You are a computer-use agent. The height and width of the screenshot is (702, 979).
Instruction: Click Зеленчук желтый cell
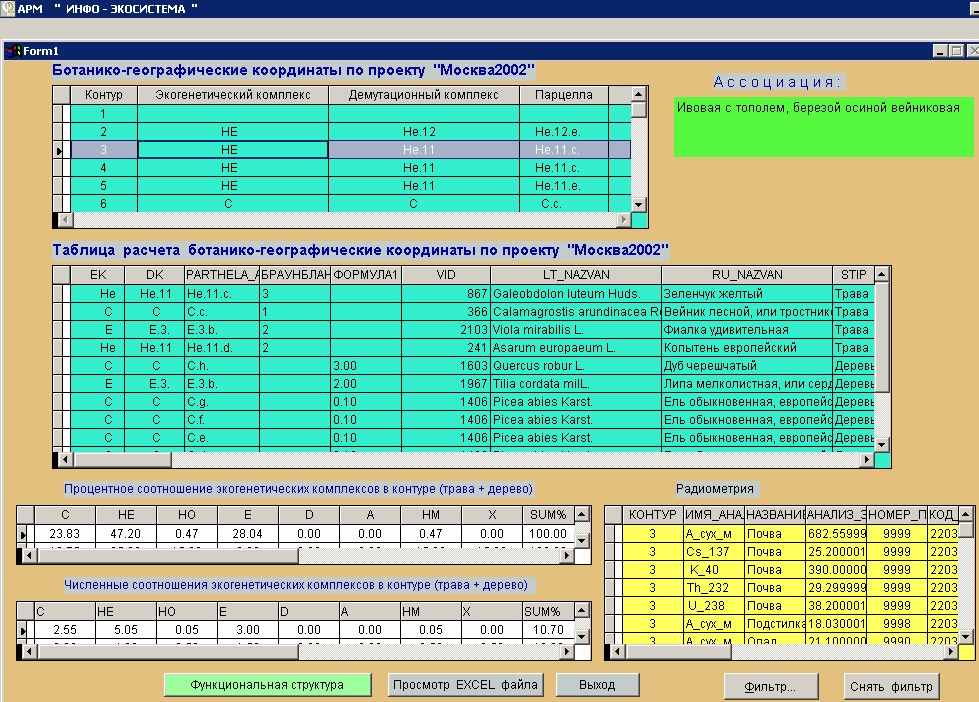(747, 294)
